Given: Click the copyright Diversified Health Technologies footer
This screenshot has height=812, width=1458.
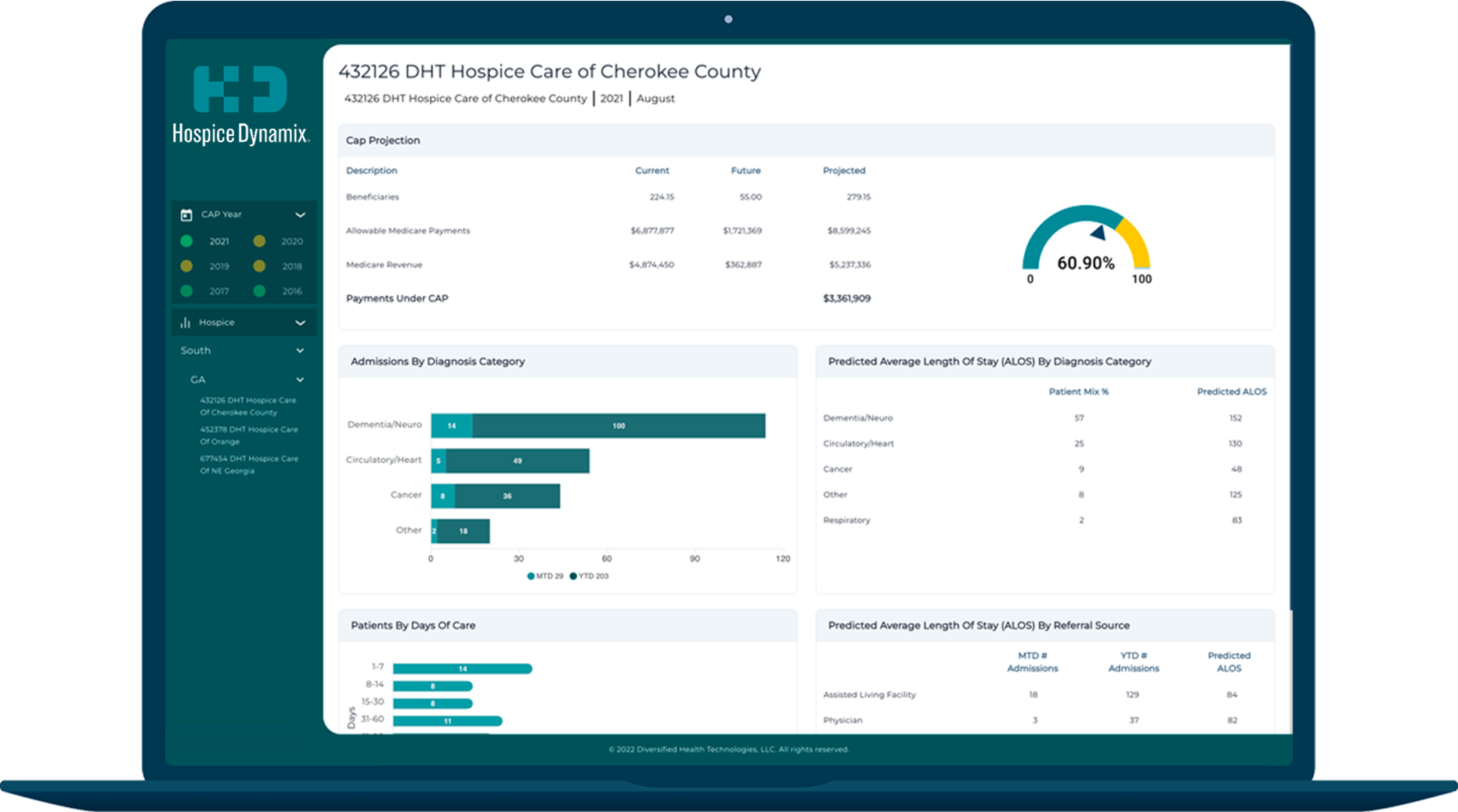Looking at the screenshot, I should tap(729, 749).
